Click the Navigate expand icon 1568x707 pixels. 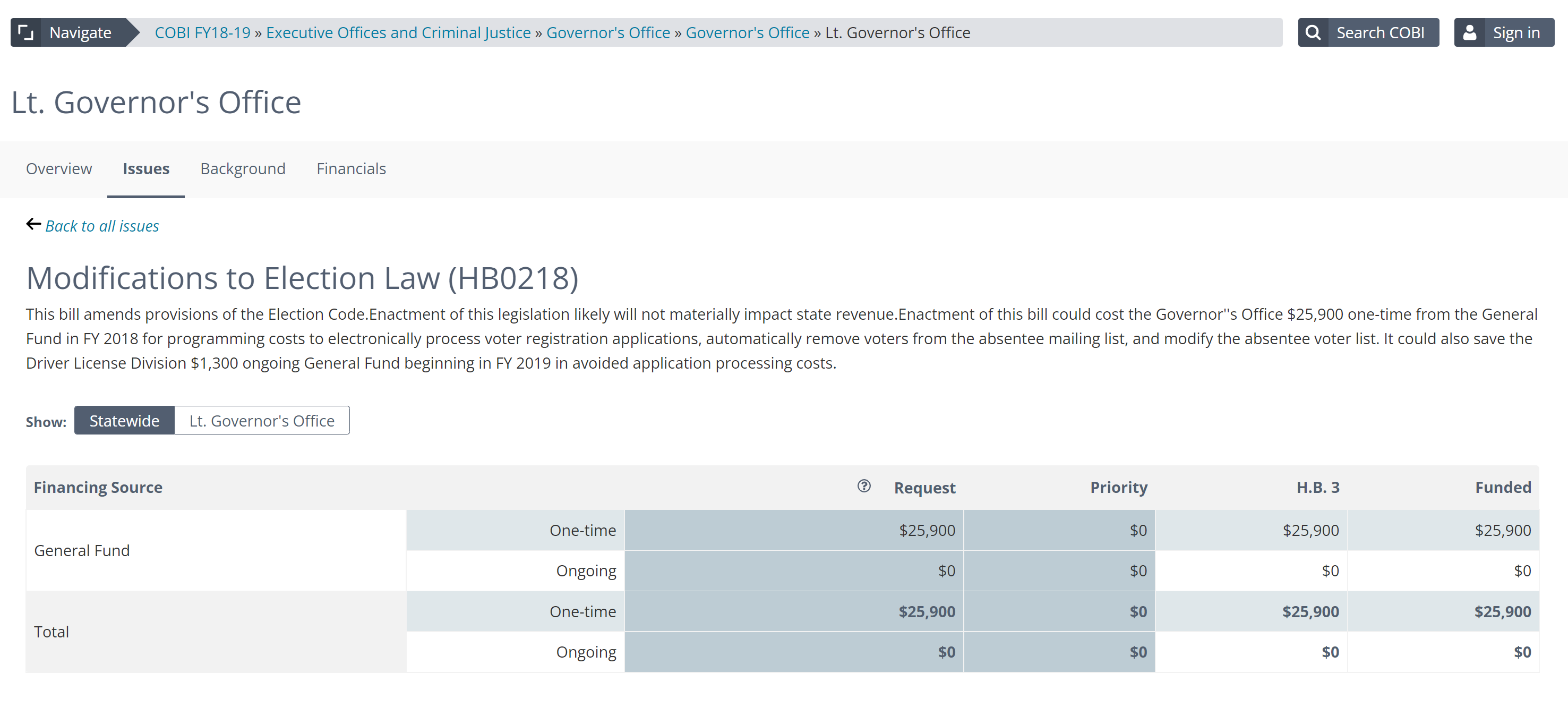[25, 32]
